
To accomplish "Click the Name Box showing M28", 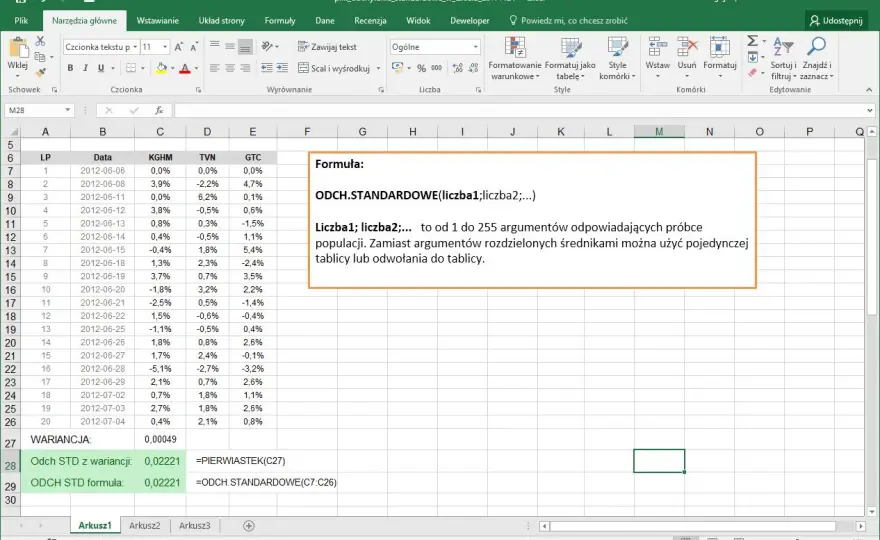I will click(x=39, y=110).
